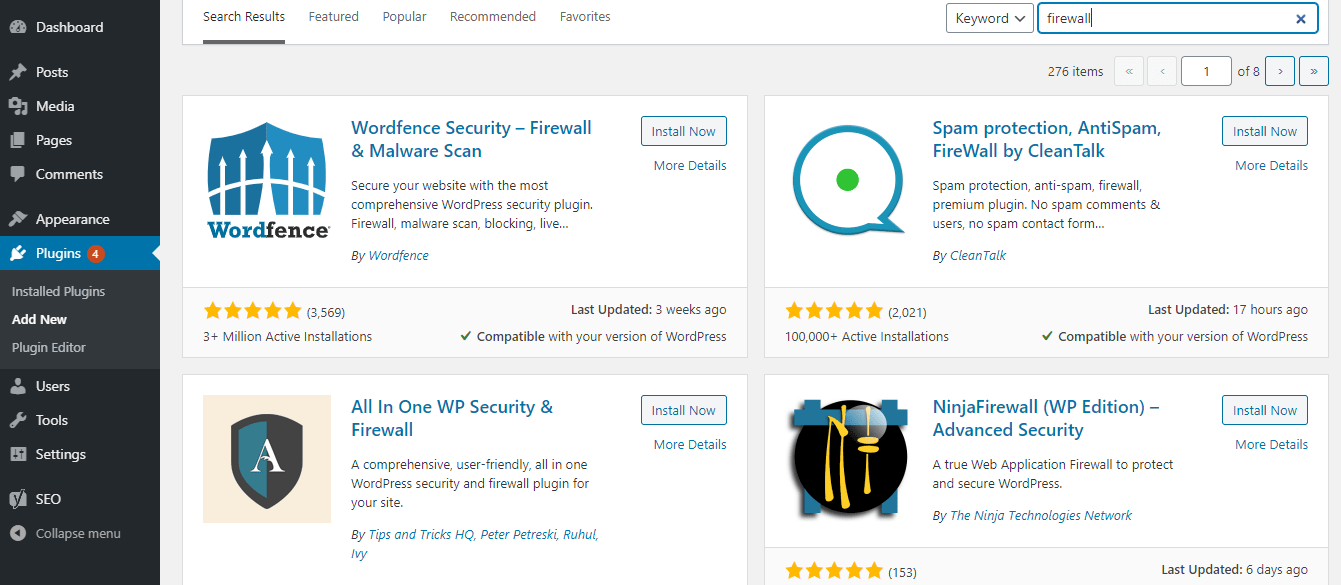This screenshot has width=1341, height=585.
Task: Open the Comments menu item
Action: coord(80,174)
